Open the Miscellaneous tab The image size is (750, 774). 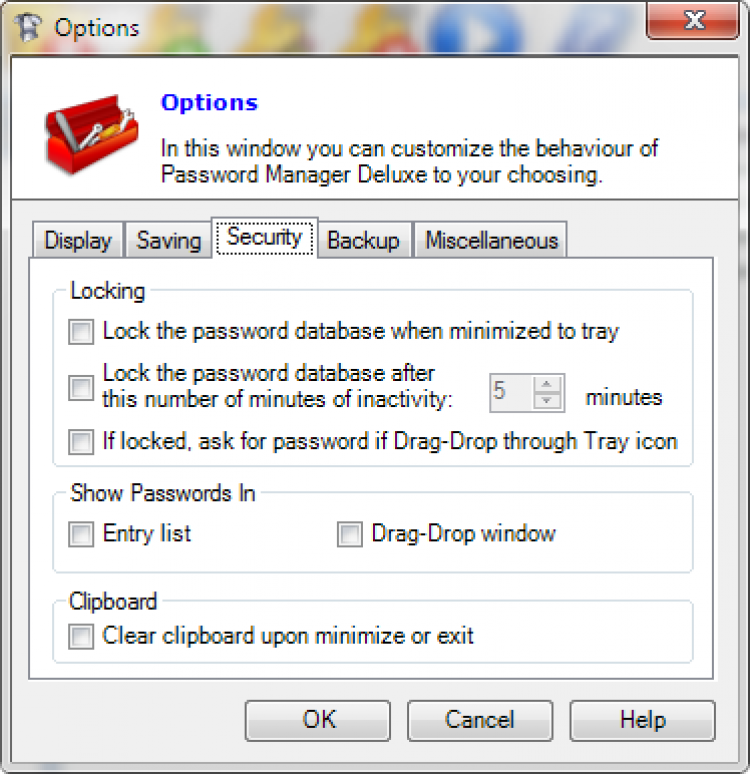(x=491, y=241)
